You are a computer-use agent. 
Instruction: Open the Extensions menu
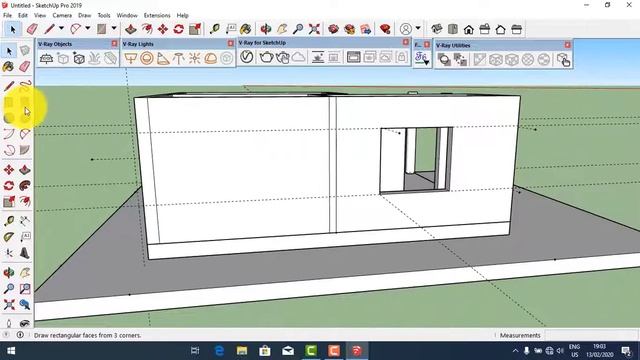[157, 15]
